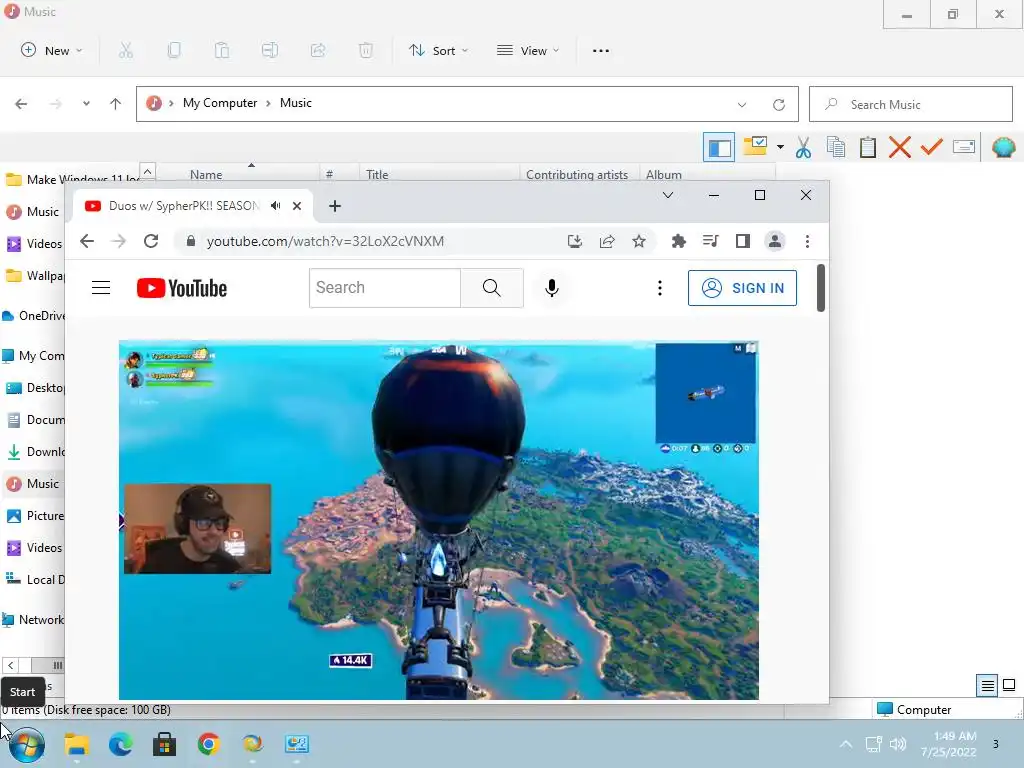Open Chrome extensions puzzle icon
This screenshot has height=768, width=1024.
(679, 242)
